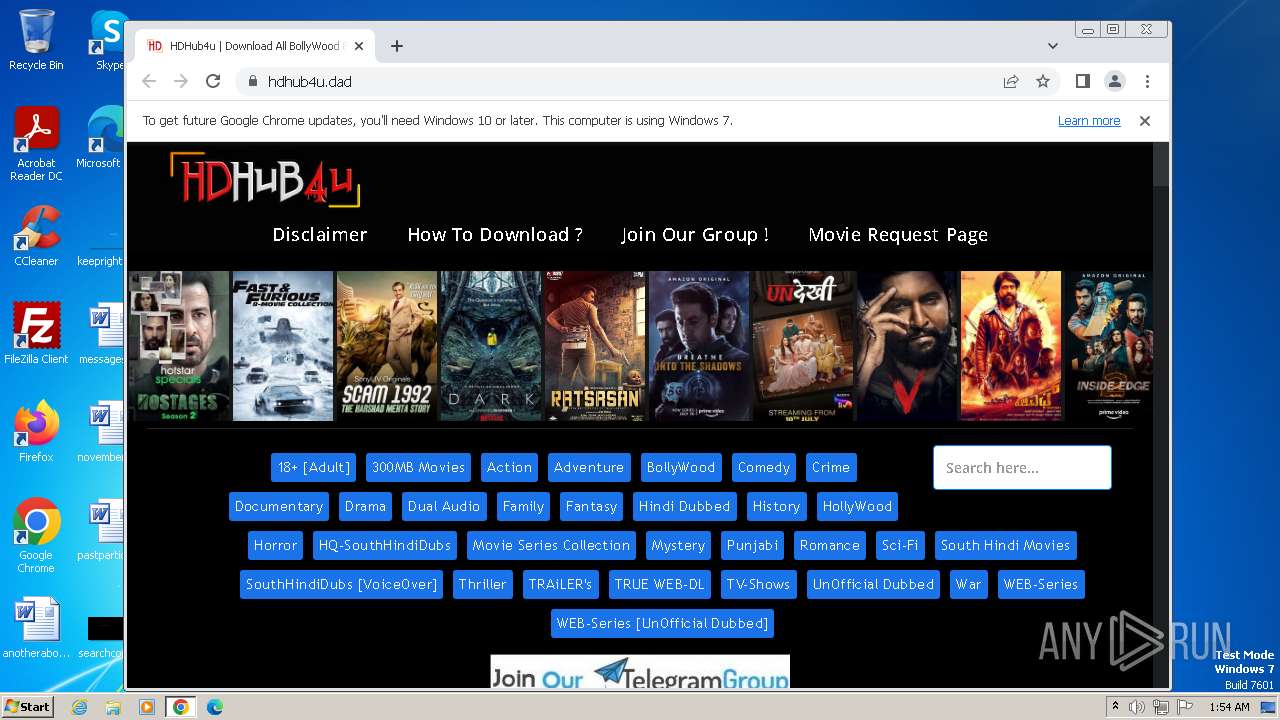Browse TV-Shows category
The width and height of the screenshot is (1280, 720).
pyautogui.click(x=758, y=585)
